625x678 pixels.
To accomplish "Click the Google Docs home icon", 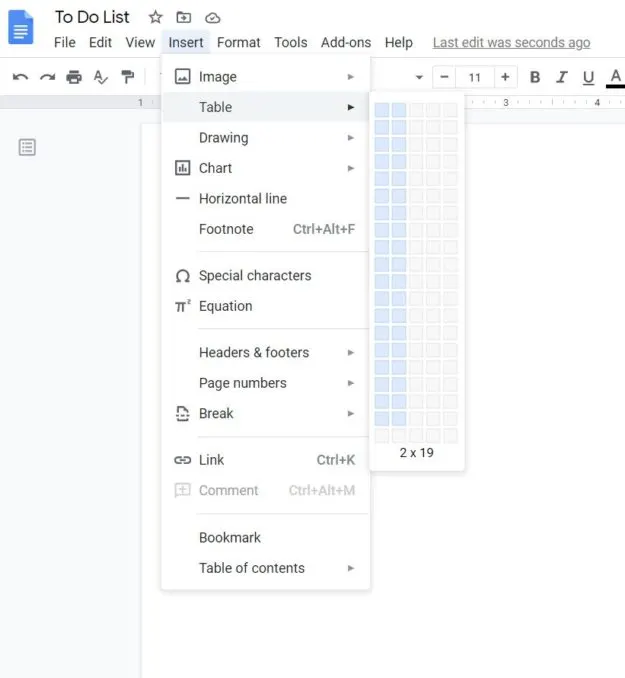I will (x=21, y=28).
